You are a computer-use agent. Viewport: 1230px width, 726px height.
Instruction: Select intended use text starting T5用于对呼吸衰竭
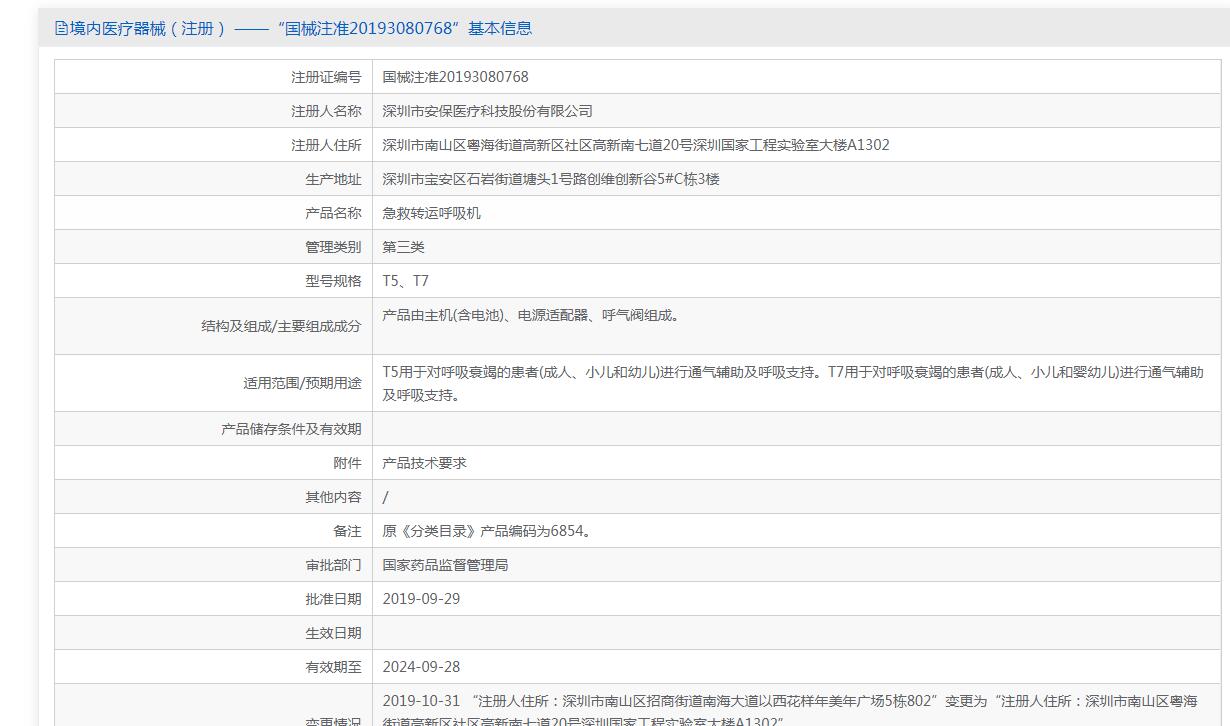pos(793,383)
